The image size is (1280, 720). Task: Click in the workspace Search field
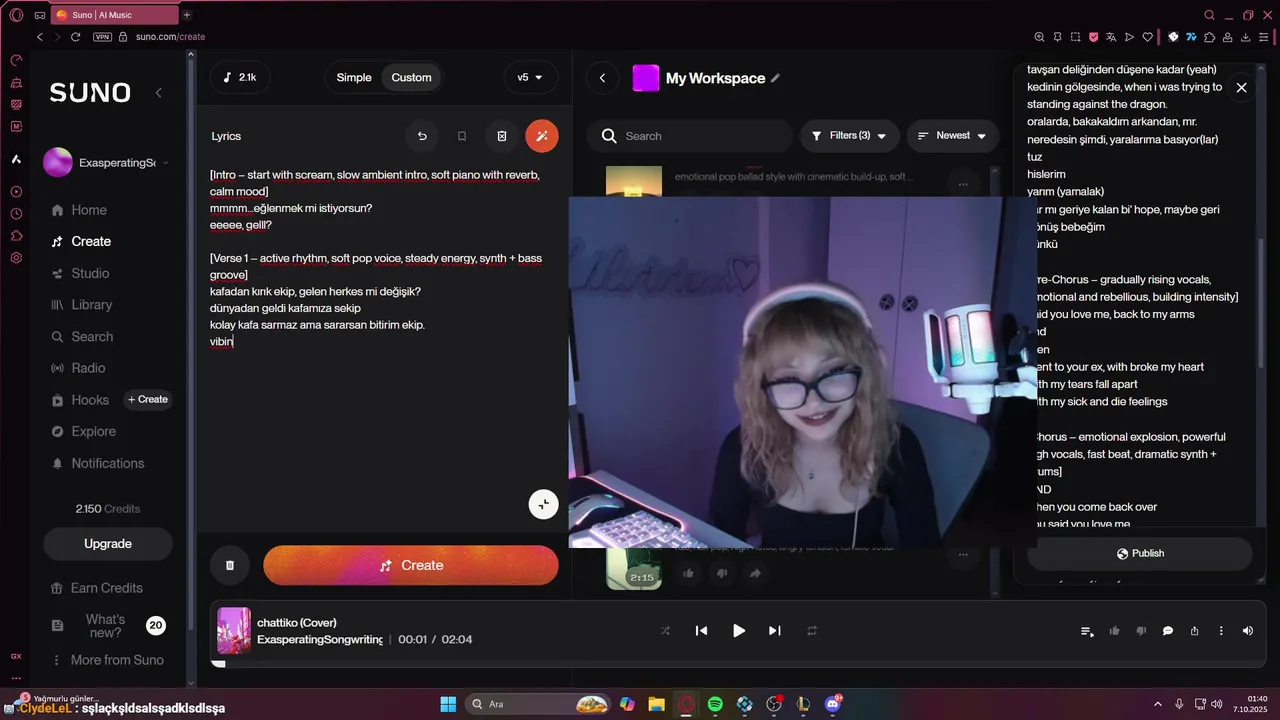(690, 136)
